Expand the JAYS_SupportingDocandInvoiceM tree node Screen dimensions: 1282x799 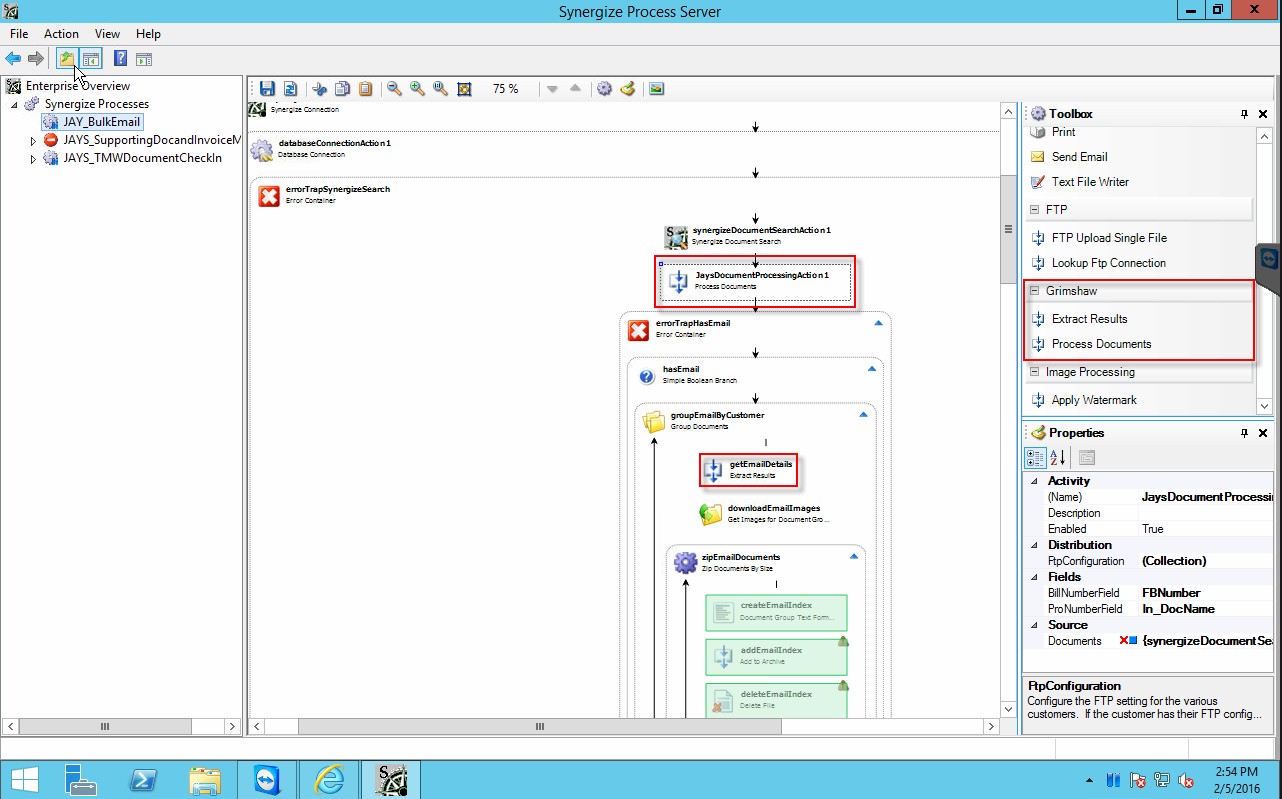click(32, 140)
